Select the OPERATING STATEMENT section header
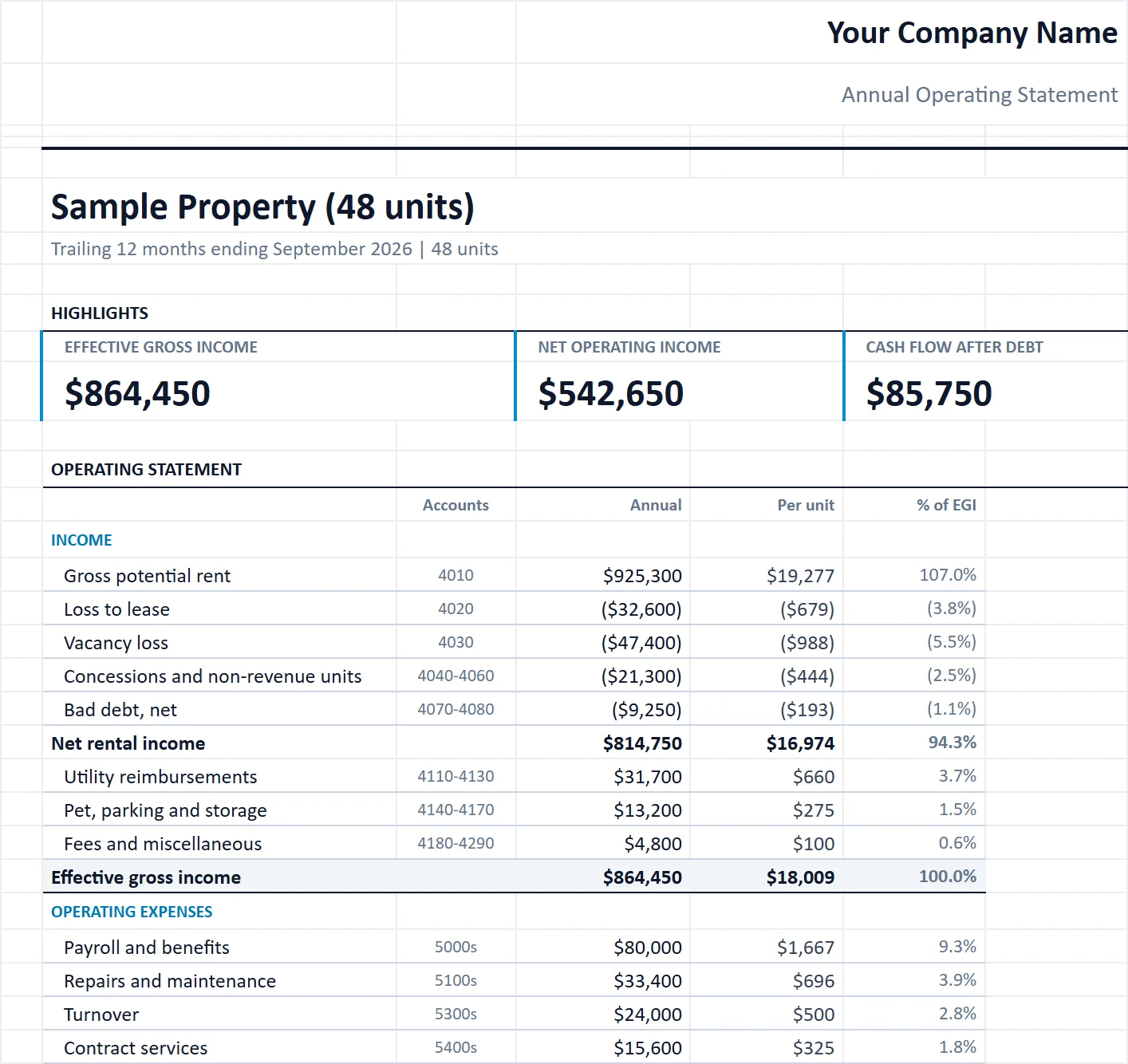1128x1064 pixels. pos(146,470)
